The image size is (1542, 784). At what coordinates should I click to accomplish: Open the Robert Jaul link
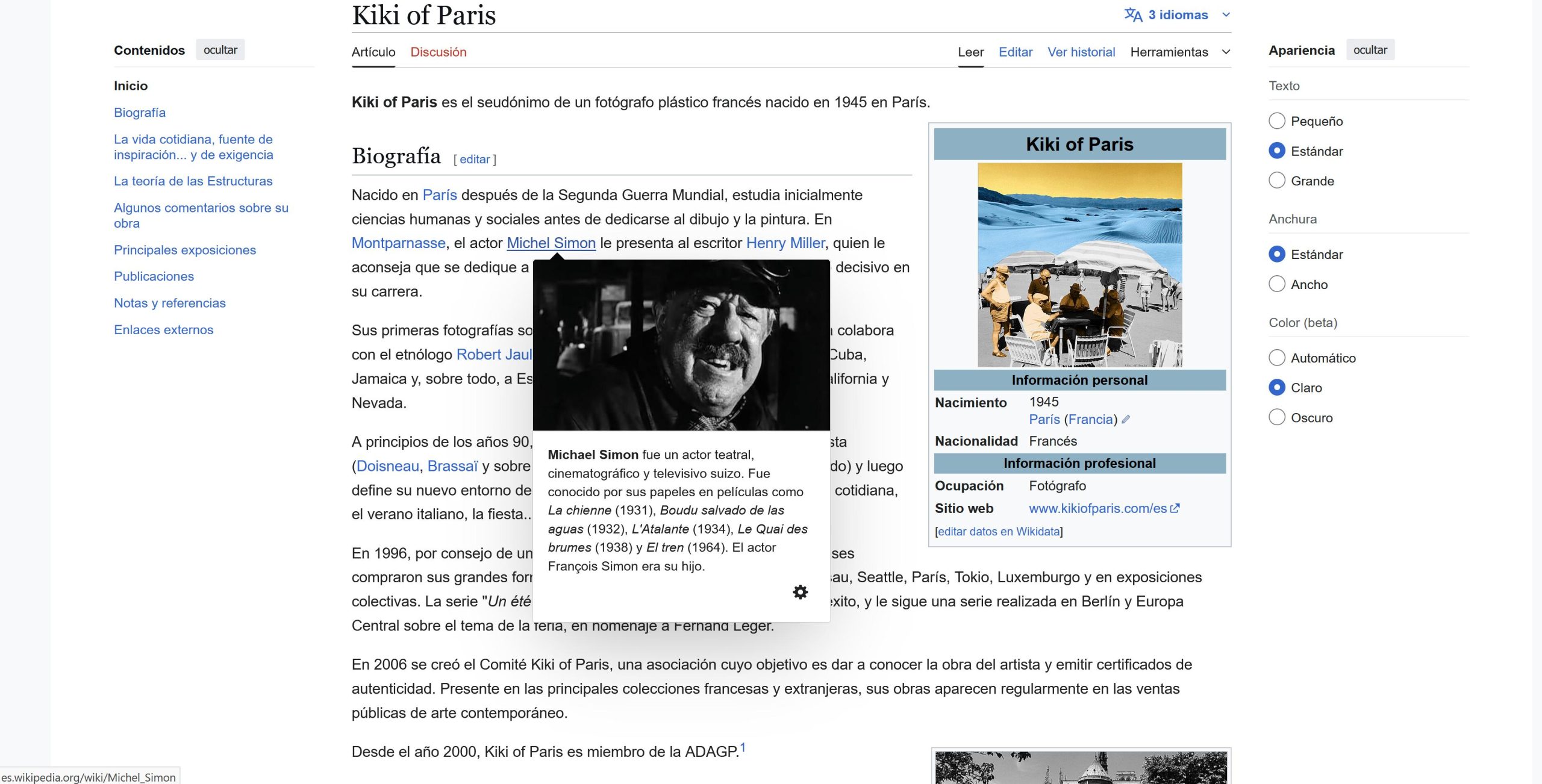tap(495, 355)
